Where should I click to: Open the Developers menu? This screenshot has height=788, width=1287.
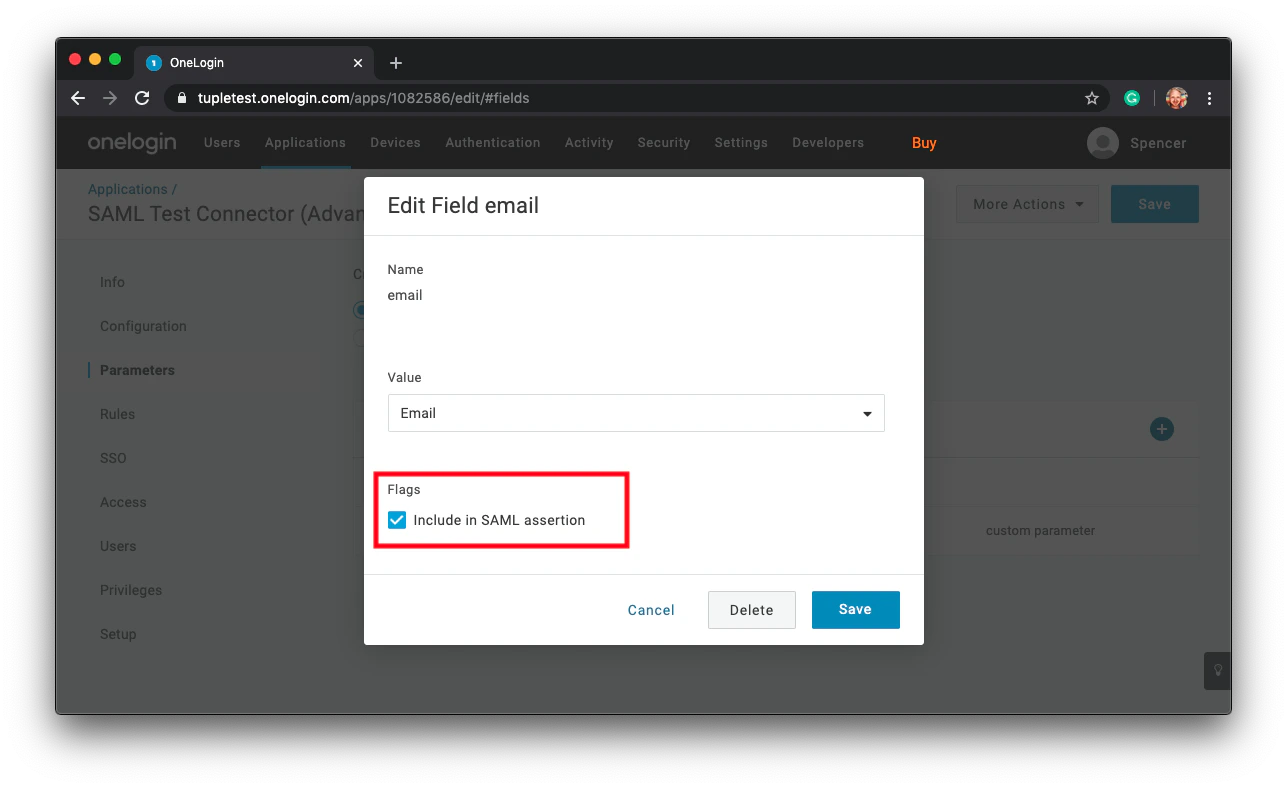pyautogui.click(x=828, y=143)
